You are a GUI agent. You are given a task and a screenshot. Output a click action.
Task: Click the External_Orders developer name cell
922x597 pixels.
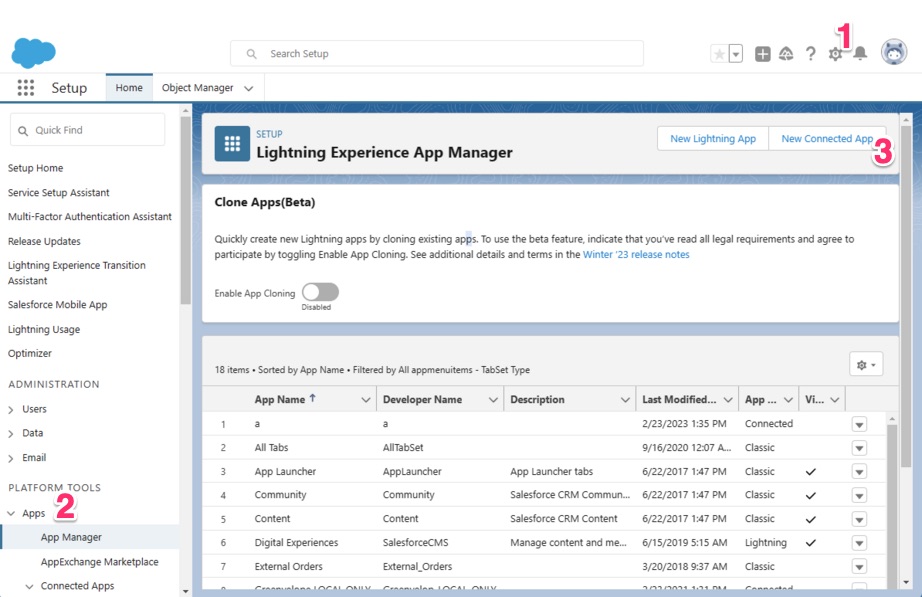click(x=417, y=567)
